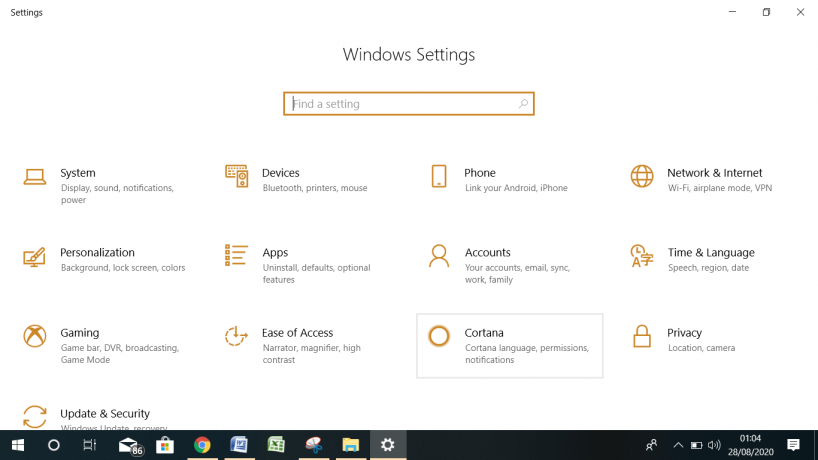
Task: Click the Phone settings icon
Action: [x=439, y=176]
